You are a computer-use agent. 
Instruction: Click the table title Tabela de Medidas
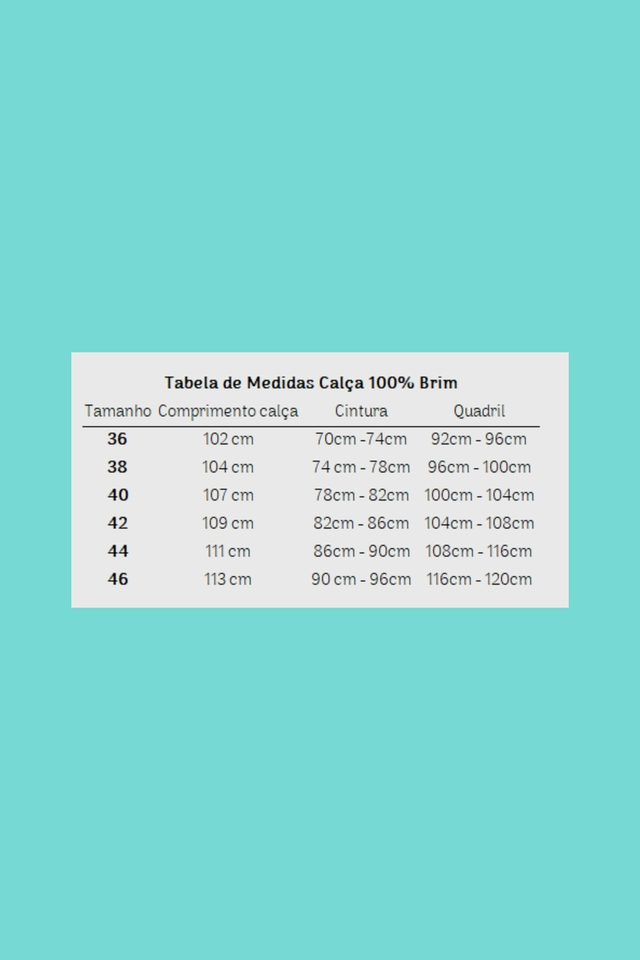311,383
